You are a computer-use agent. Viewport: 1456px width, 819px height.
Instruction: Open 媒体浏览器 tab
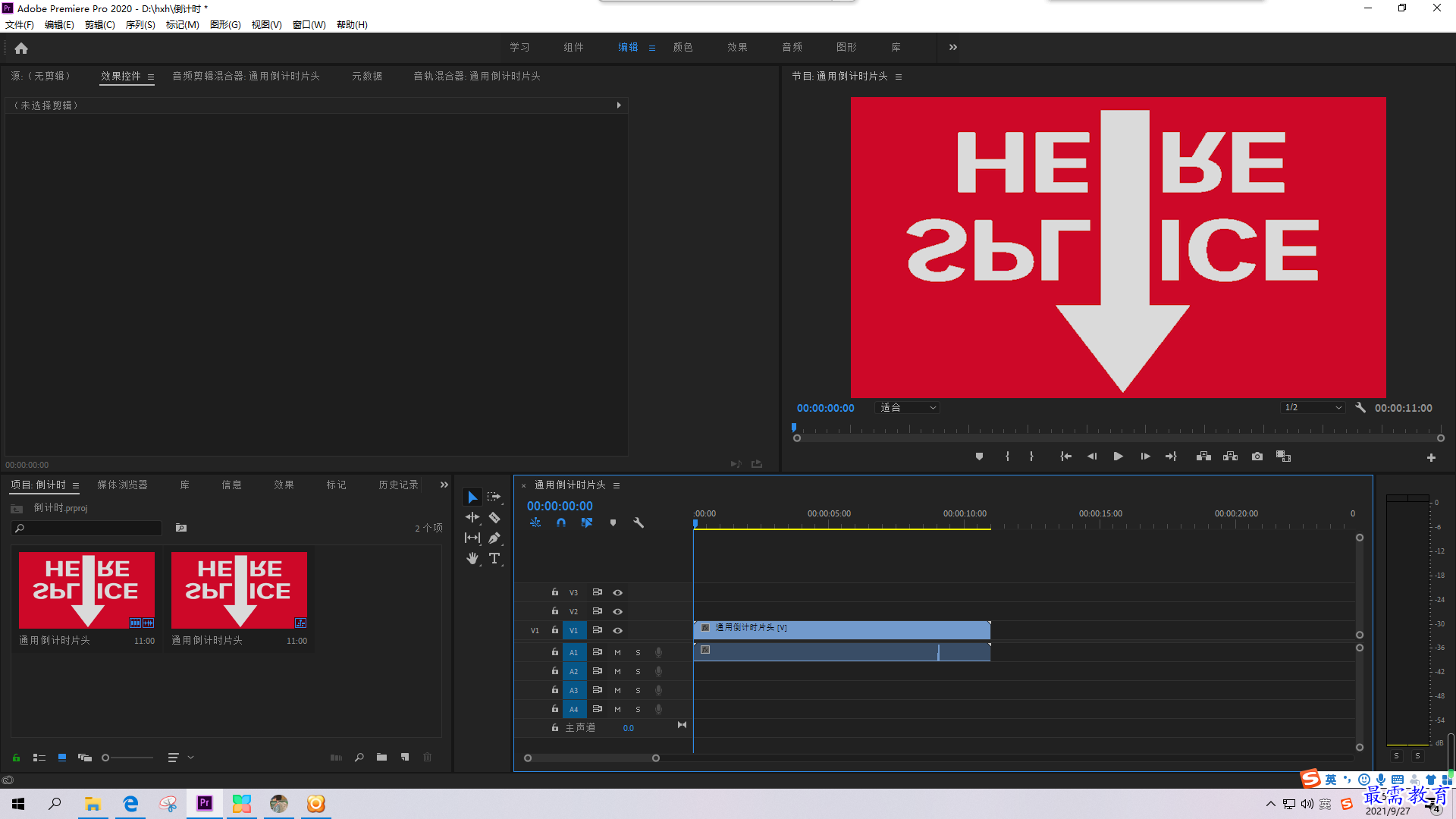[122, 485]
